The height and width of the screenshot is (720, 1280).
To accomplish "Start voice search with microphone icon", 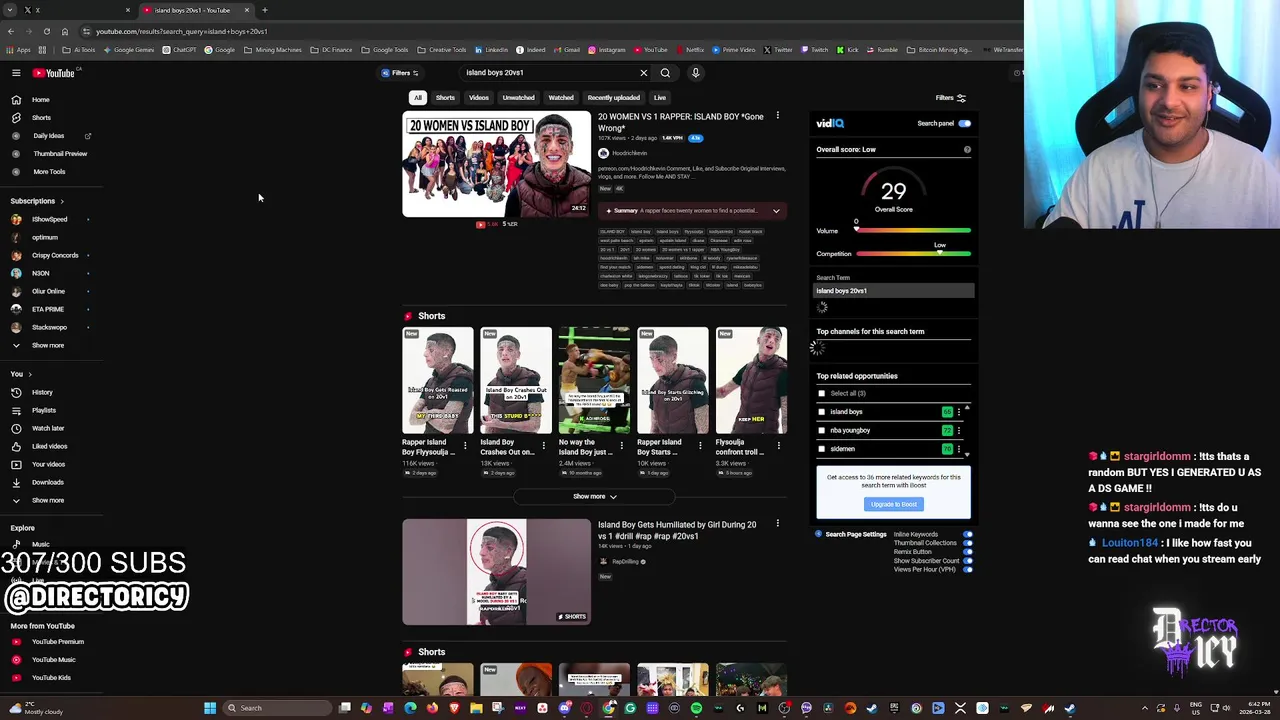I will coord(696,73).
